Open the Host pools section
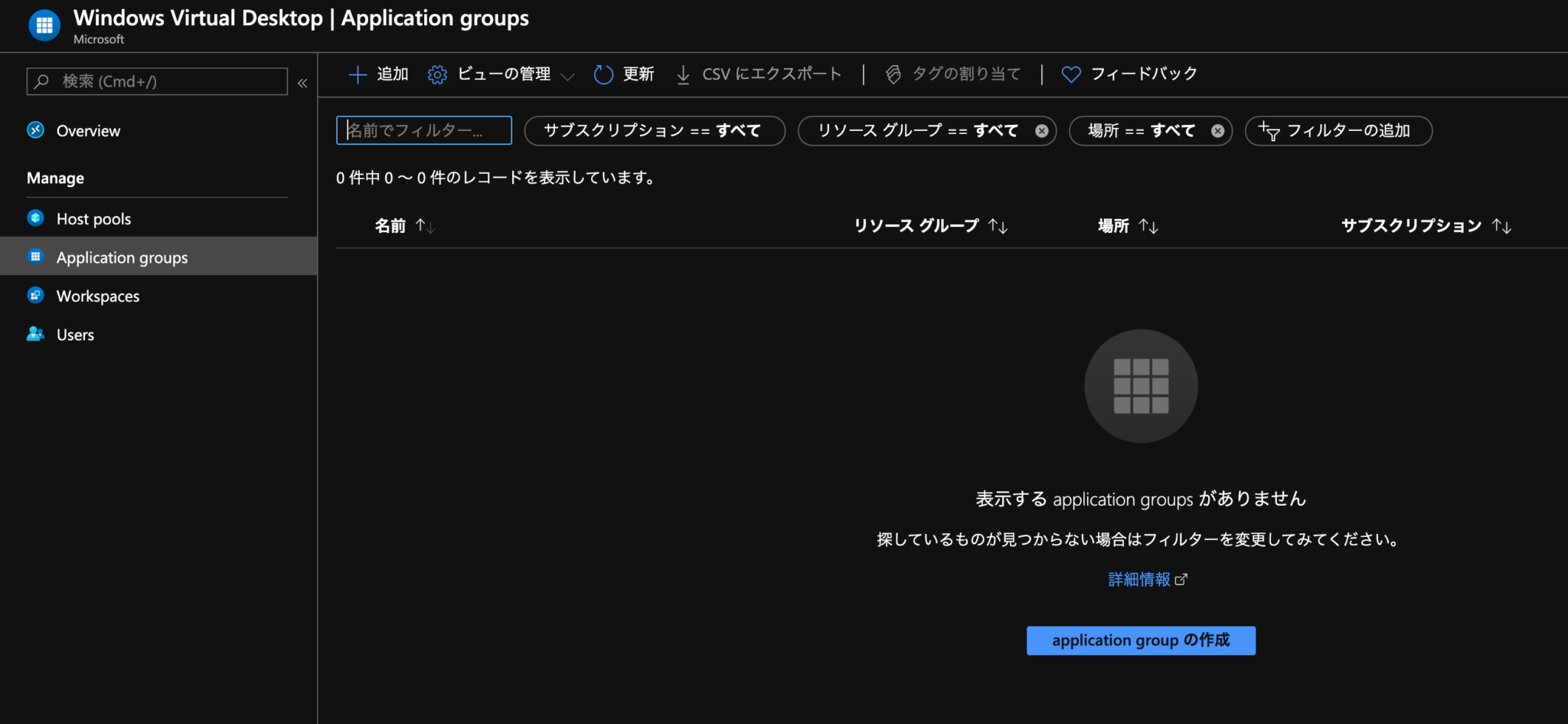 (93, 218)
